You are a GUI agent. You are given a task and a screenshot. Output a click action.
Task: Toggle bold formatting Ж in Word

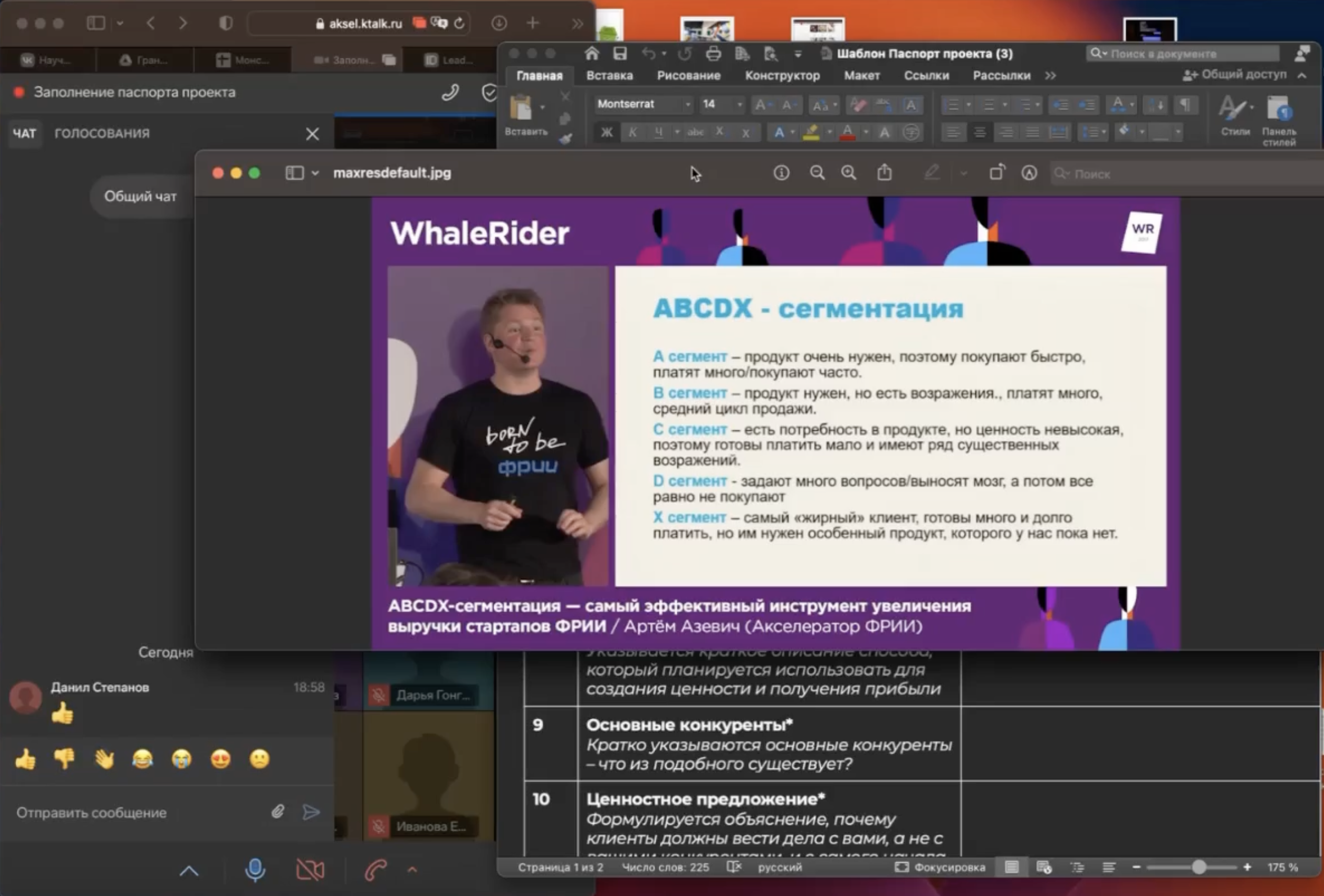607,133
